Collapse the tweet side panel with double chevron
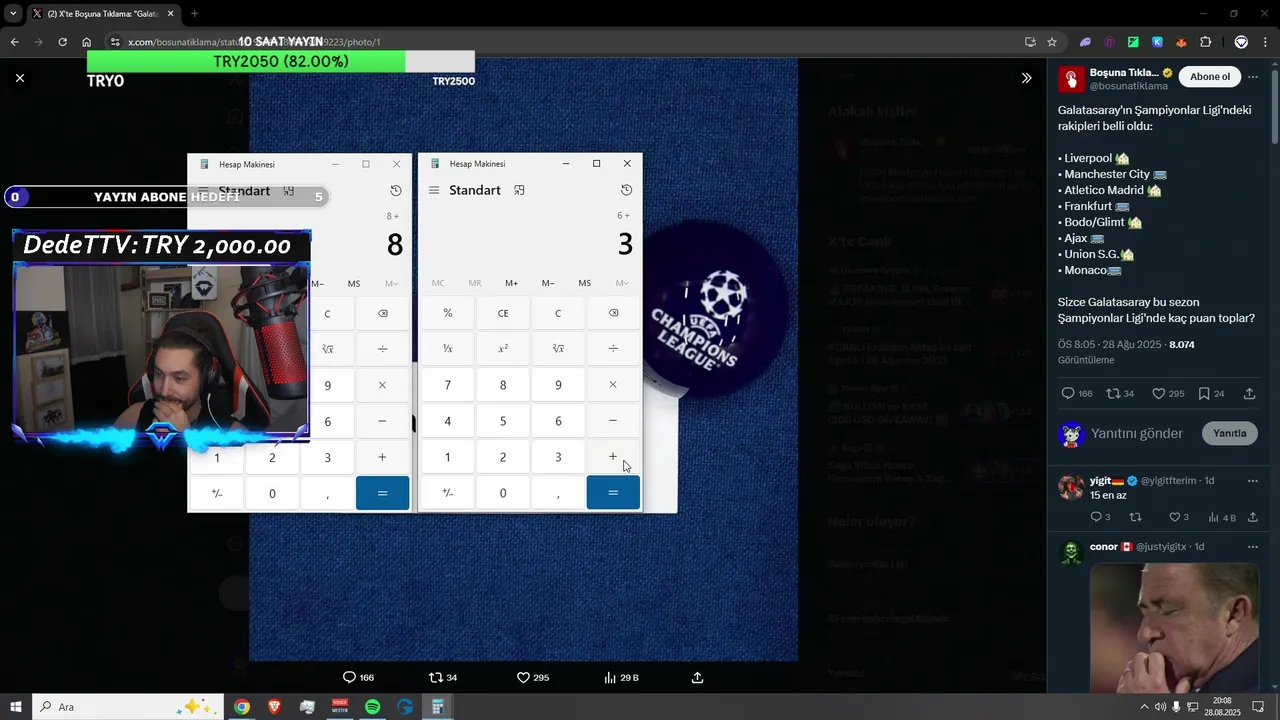The height and width of the screenshot is (720, 1280). coord(1026,78)
